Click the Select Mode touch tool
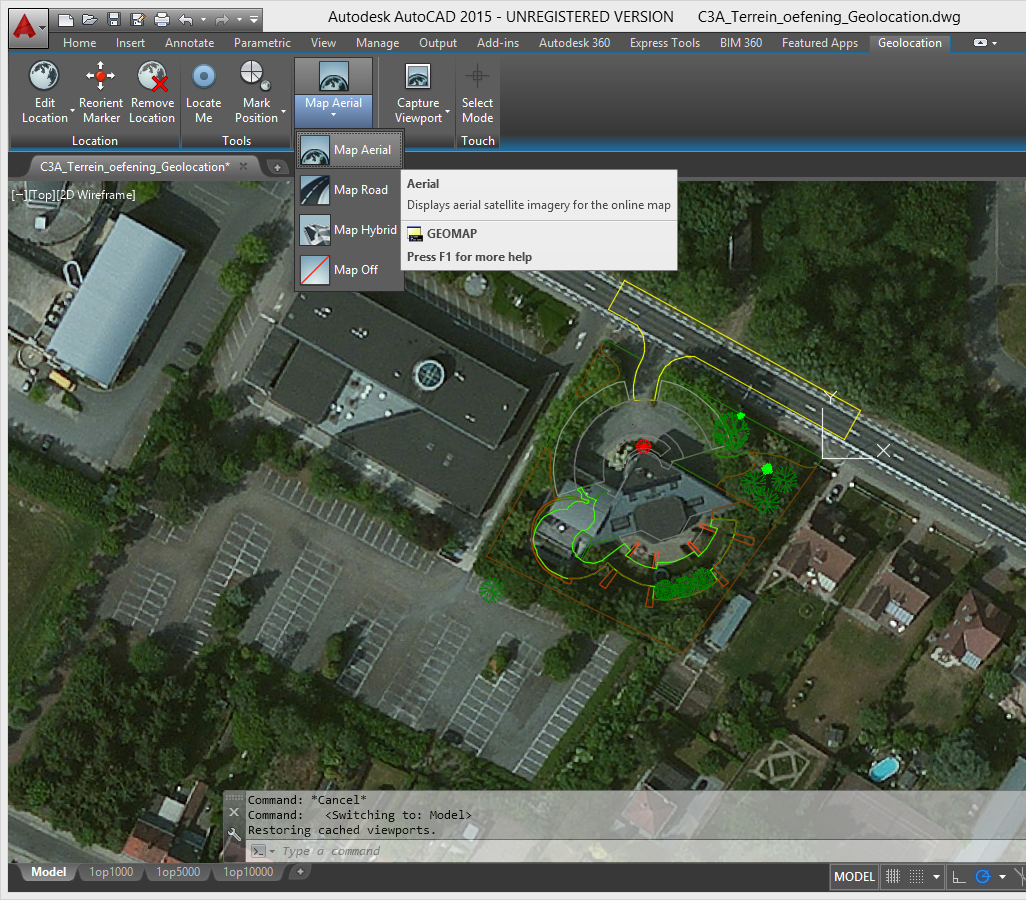1026x900 pixels. click(477, 92)
